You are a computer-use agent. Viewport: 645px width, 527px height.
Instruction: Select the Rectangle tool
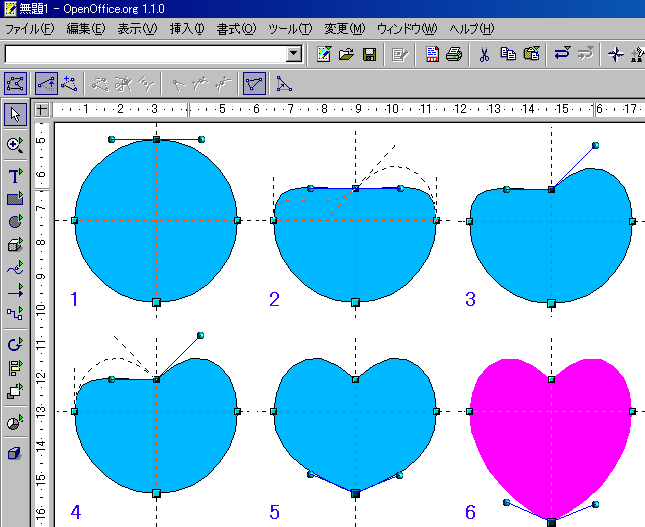click(16, 199)
